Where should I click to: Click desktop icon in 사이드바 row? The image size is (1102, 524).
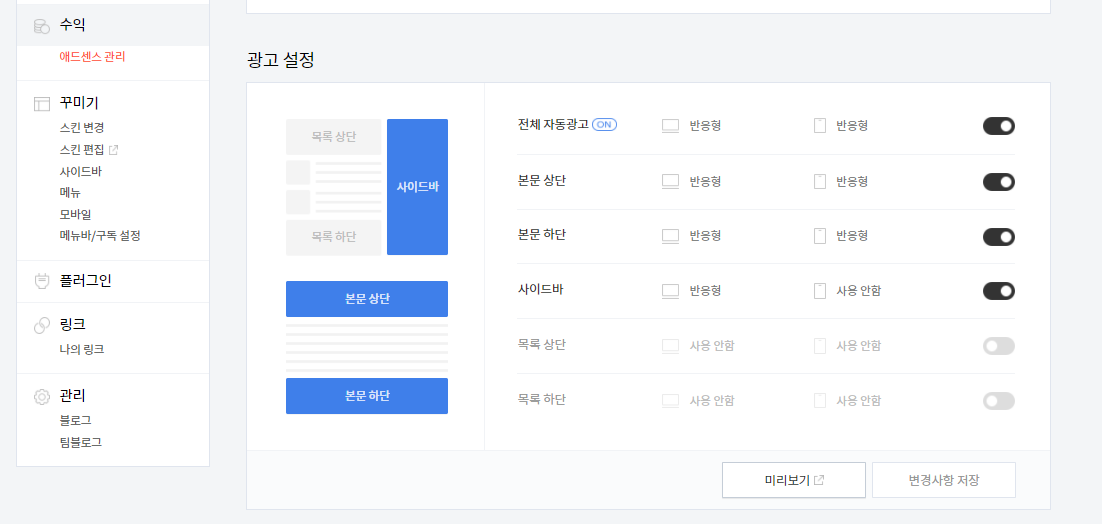[670, 291]
